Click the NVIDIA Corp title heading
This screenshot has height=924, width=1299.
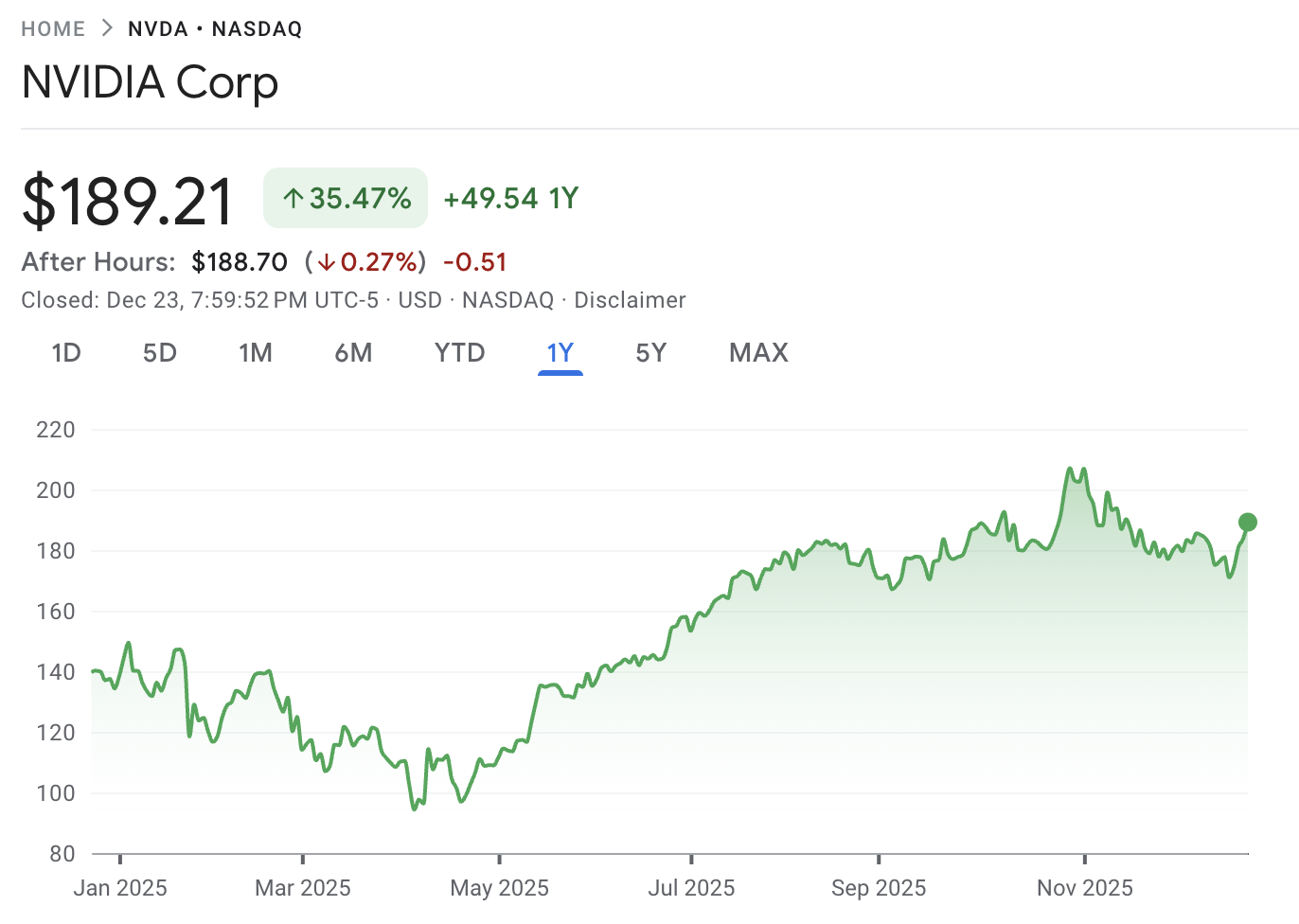point(150,83)
